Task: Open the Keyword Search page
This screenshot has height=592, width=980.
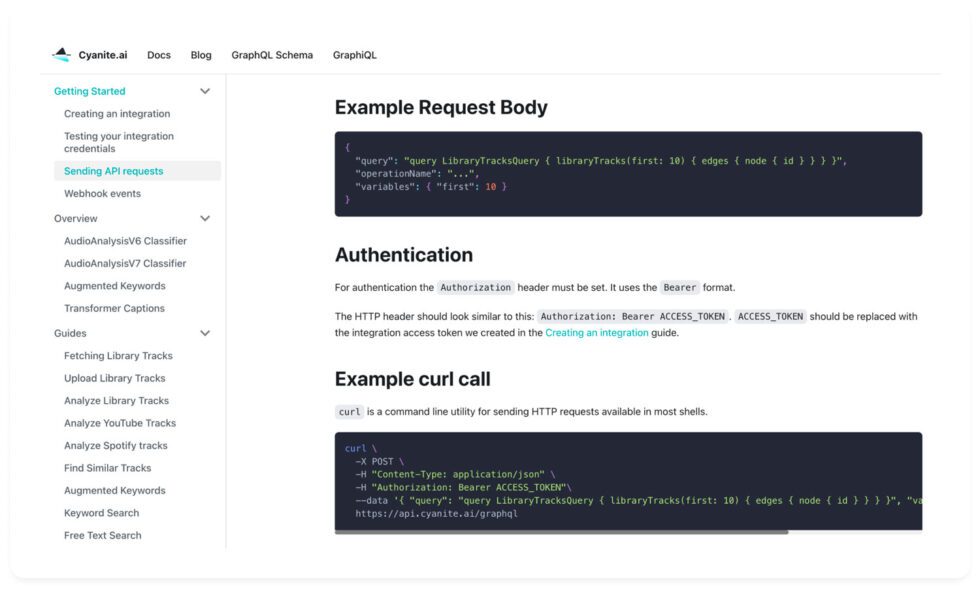Action: 101,512
